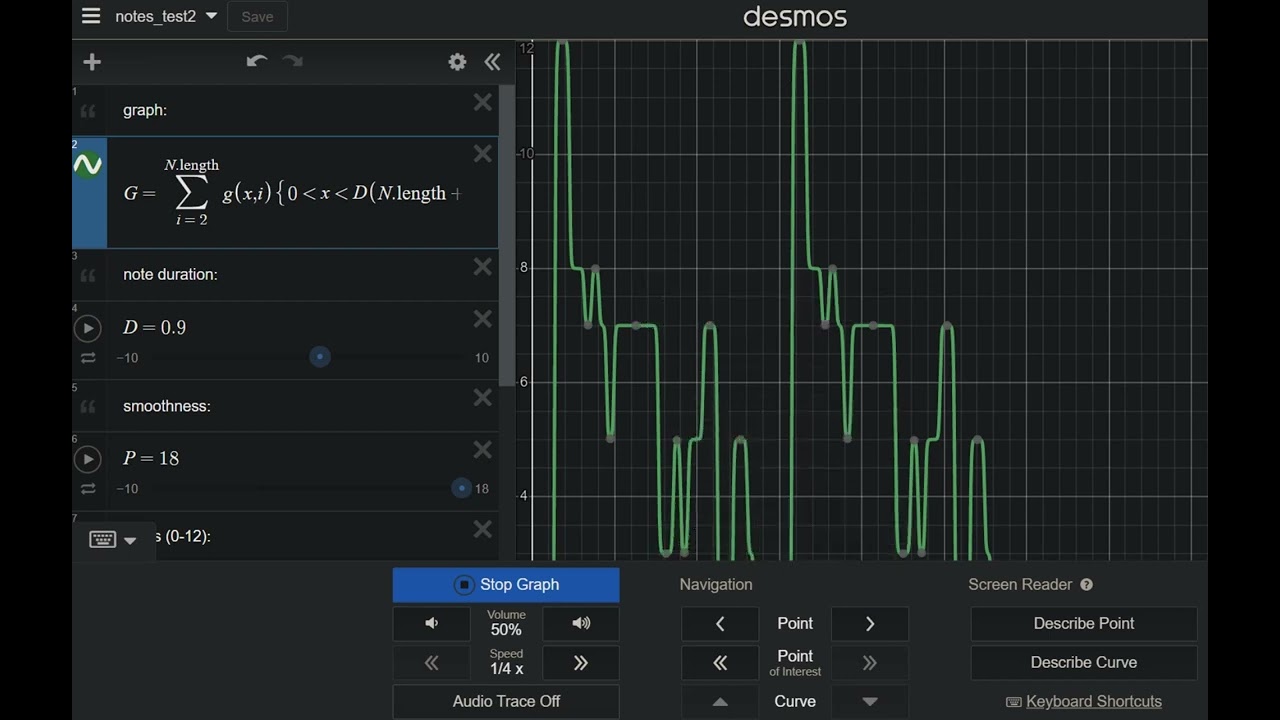This screenshot has width=1280, height=720.
Task: Toggle visibility of the green G curve
Action: [x=88, y=165]
